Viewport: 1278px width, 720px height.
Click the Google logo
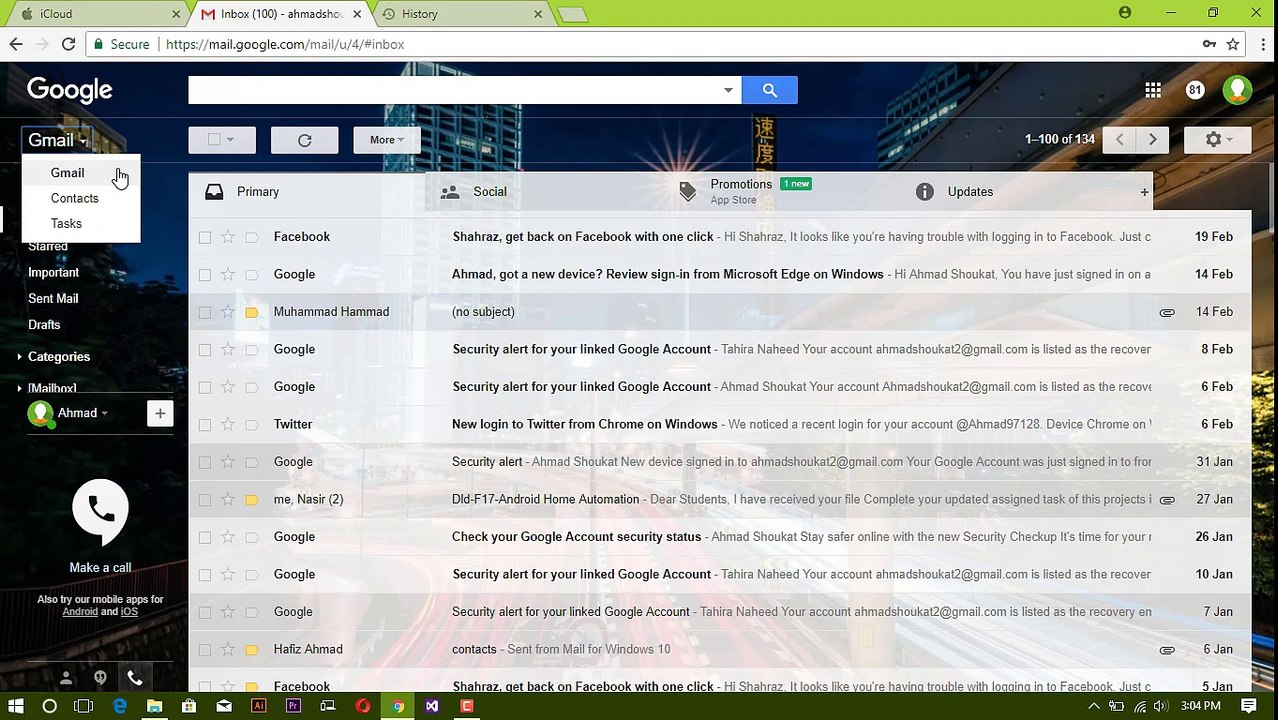(70, 90)
